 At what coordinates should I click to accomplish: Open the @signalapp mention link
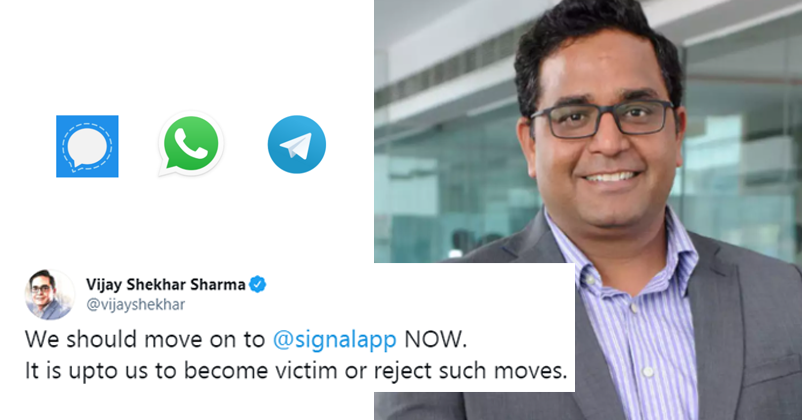335,340
